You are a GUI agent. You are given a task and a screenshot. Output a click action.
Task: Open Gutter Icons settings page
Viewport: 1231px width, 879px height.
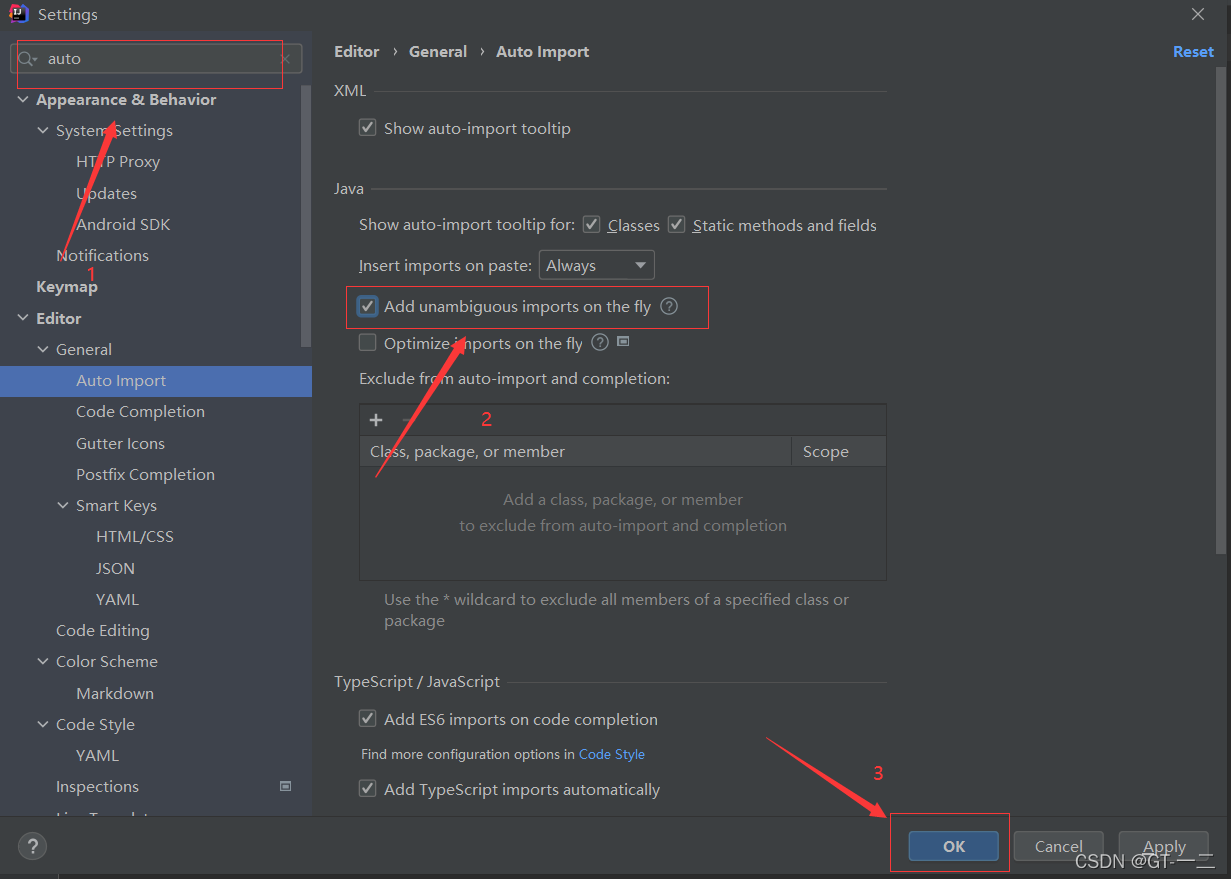point(120,443)
